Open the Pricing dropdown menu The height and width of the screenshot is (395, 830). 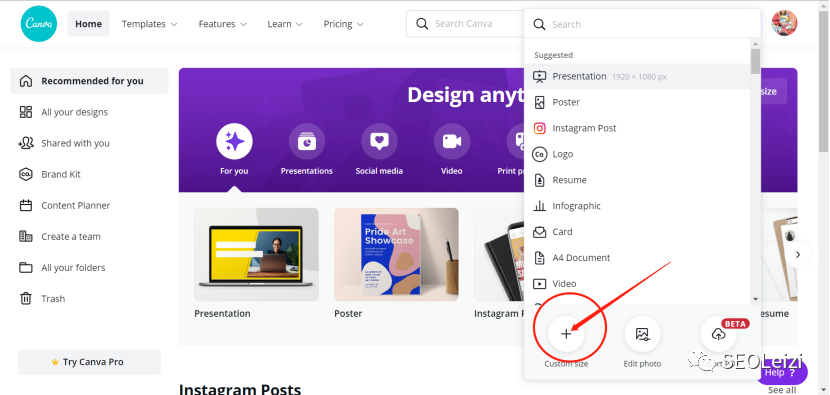pyautogui.click(x=344, y=24)
